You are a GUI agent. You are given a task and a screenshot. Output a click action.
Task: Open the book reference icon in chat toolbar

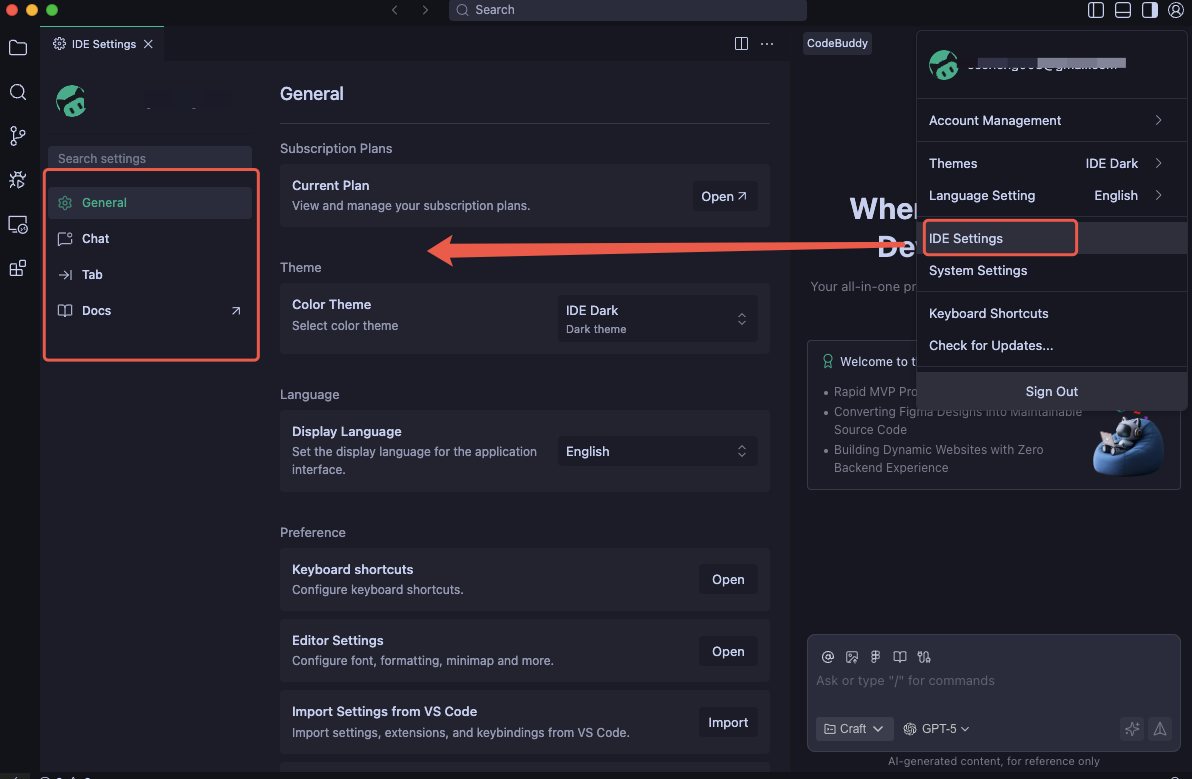[x=899, y=657]
